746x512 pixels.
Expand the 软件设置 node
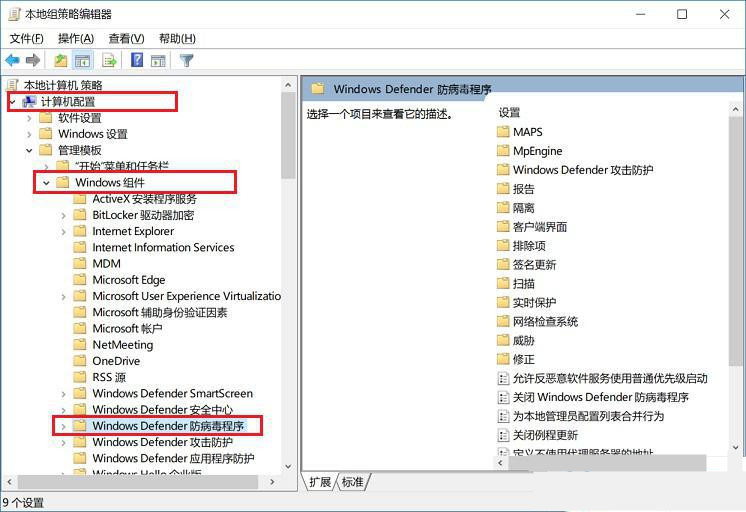(x=29, y=118)
